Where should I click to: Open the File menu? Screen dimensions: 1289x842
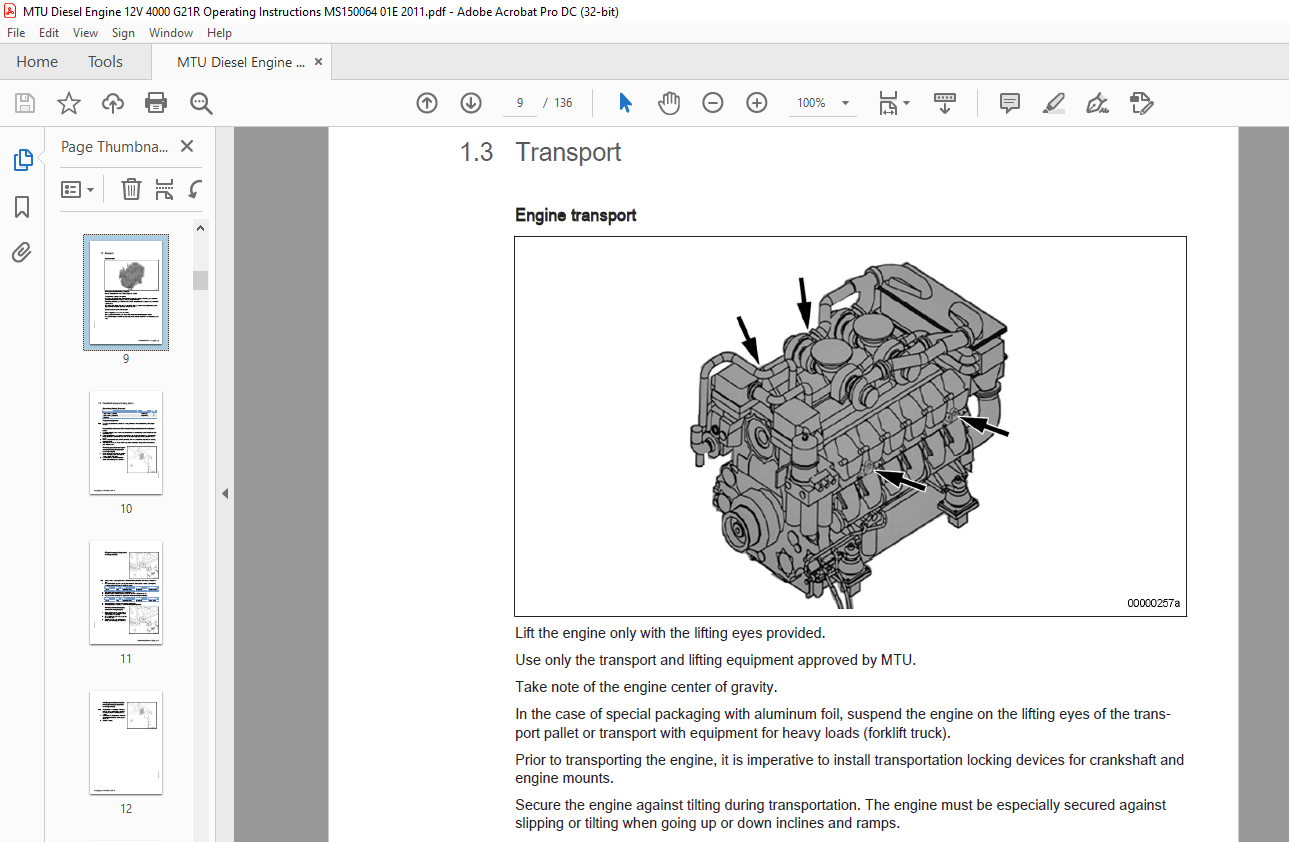(16, 33)
